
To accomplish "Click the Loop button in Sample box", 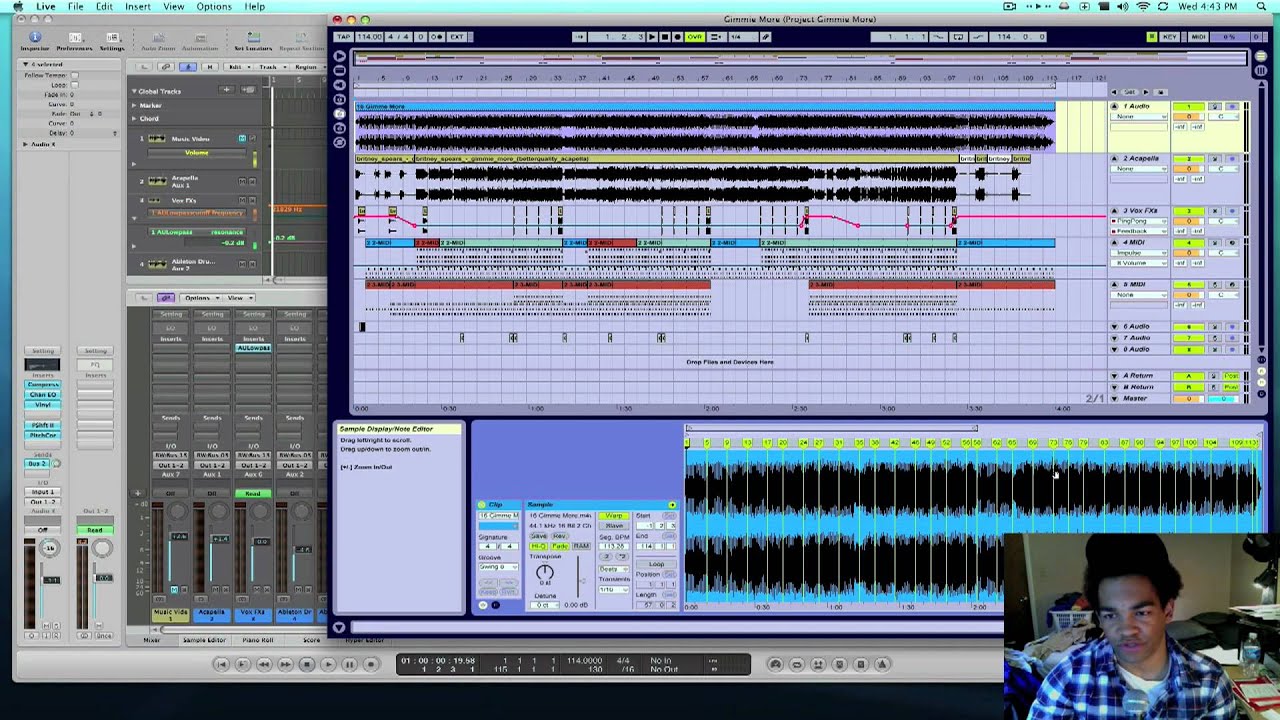I will pos(657,564).
